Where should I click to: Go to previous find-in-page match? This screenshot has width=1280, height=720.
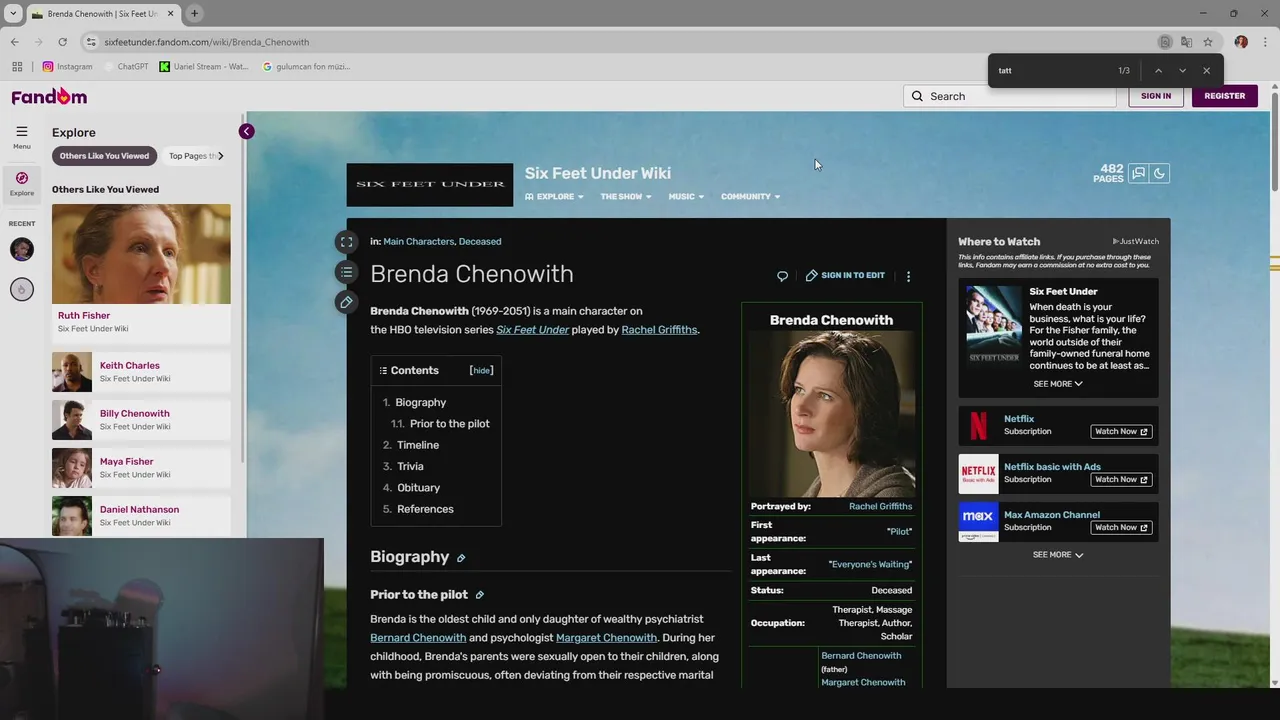click(x=1158, y=70)
